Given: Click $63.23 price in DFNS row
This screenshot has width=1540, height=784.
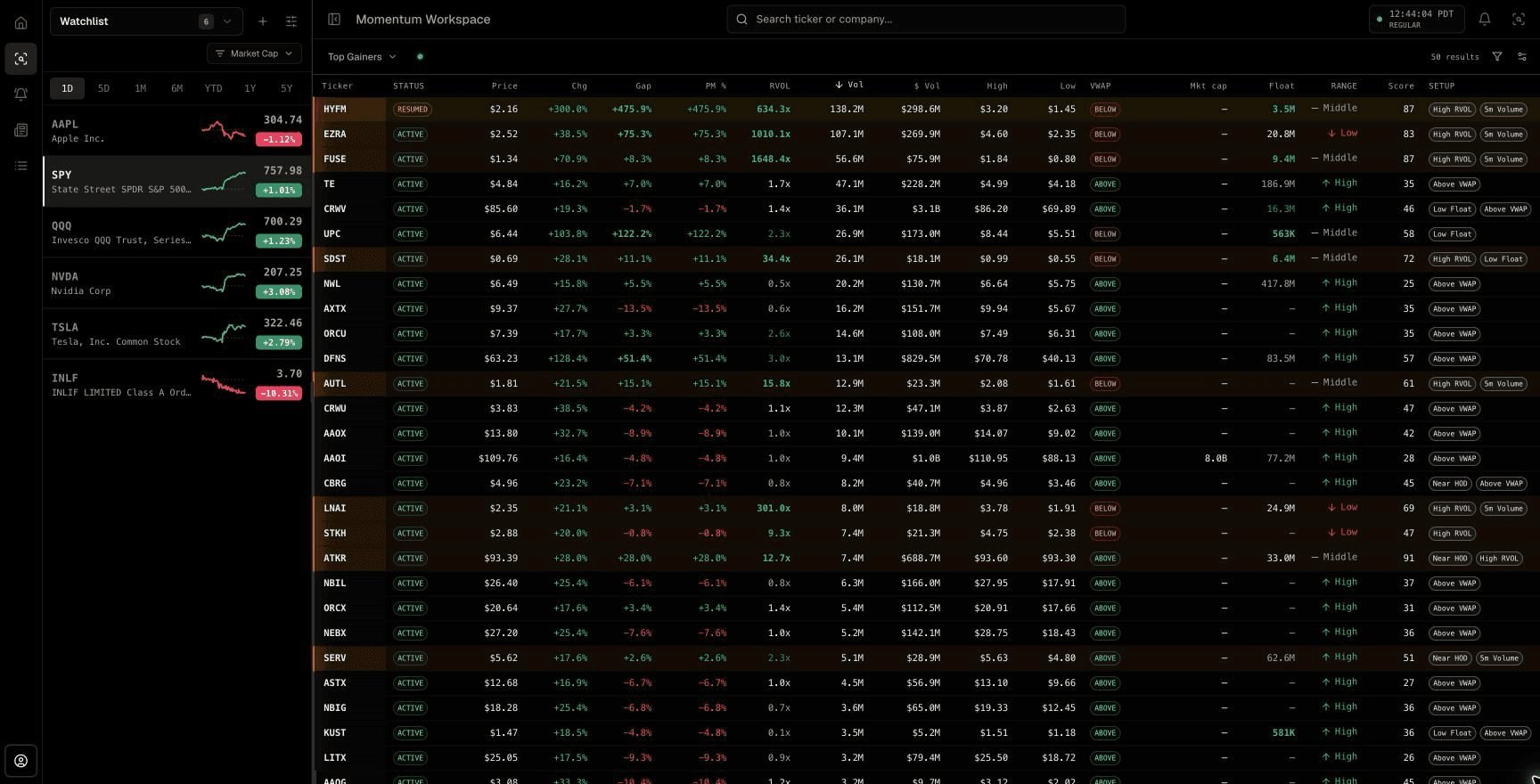Looking at the screenshot, I should [x=500, y=359].
